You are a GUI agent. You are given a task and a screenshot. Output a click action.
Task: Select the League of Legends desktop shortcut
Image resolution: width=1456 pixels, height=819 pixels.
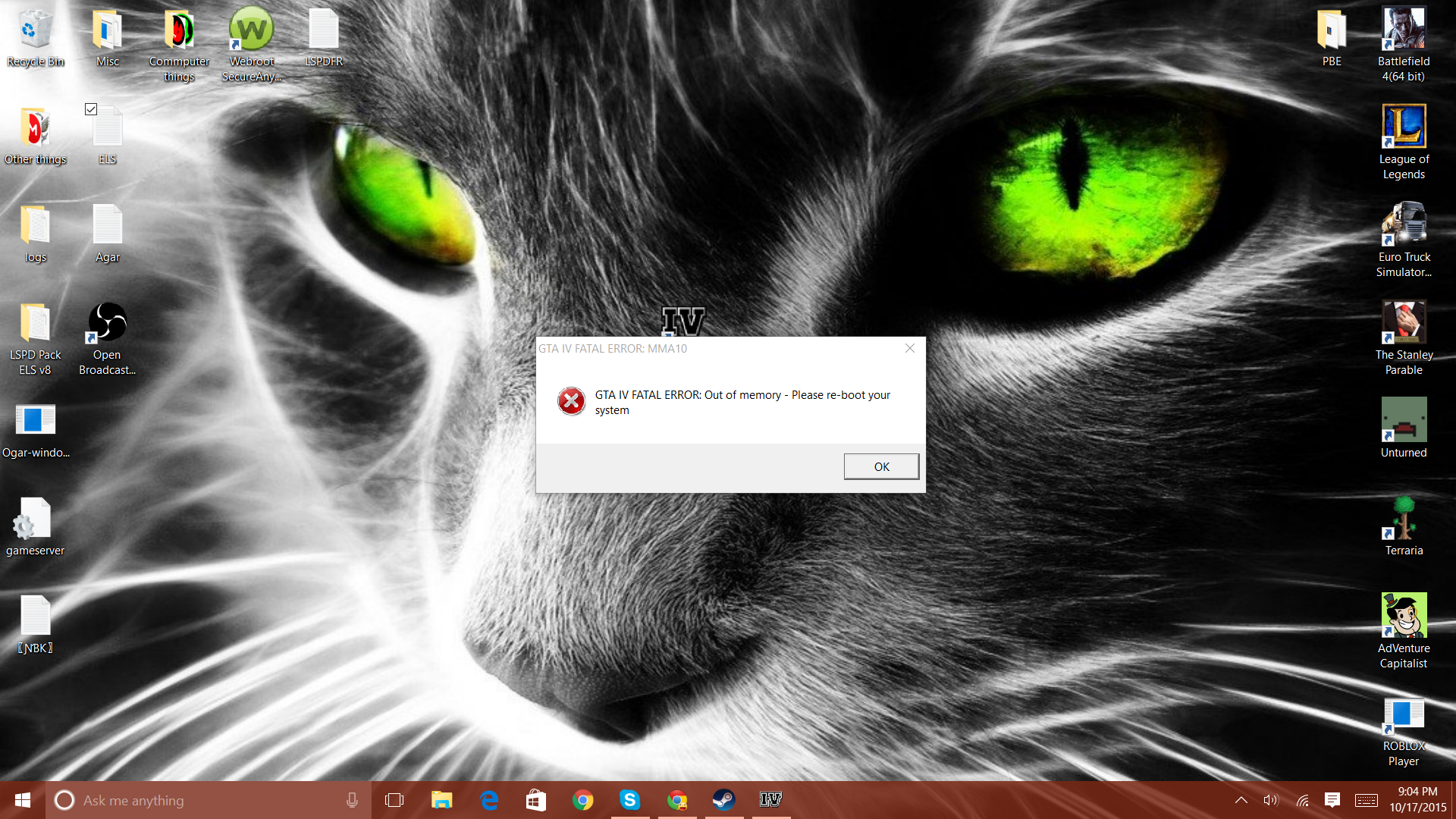[1404, 127]
